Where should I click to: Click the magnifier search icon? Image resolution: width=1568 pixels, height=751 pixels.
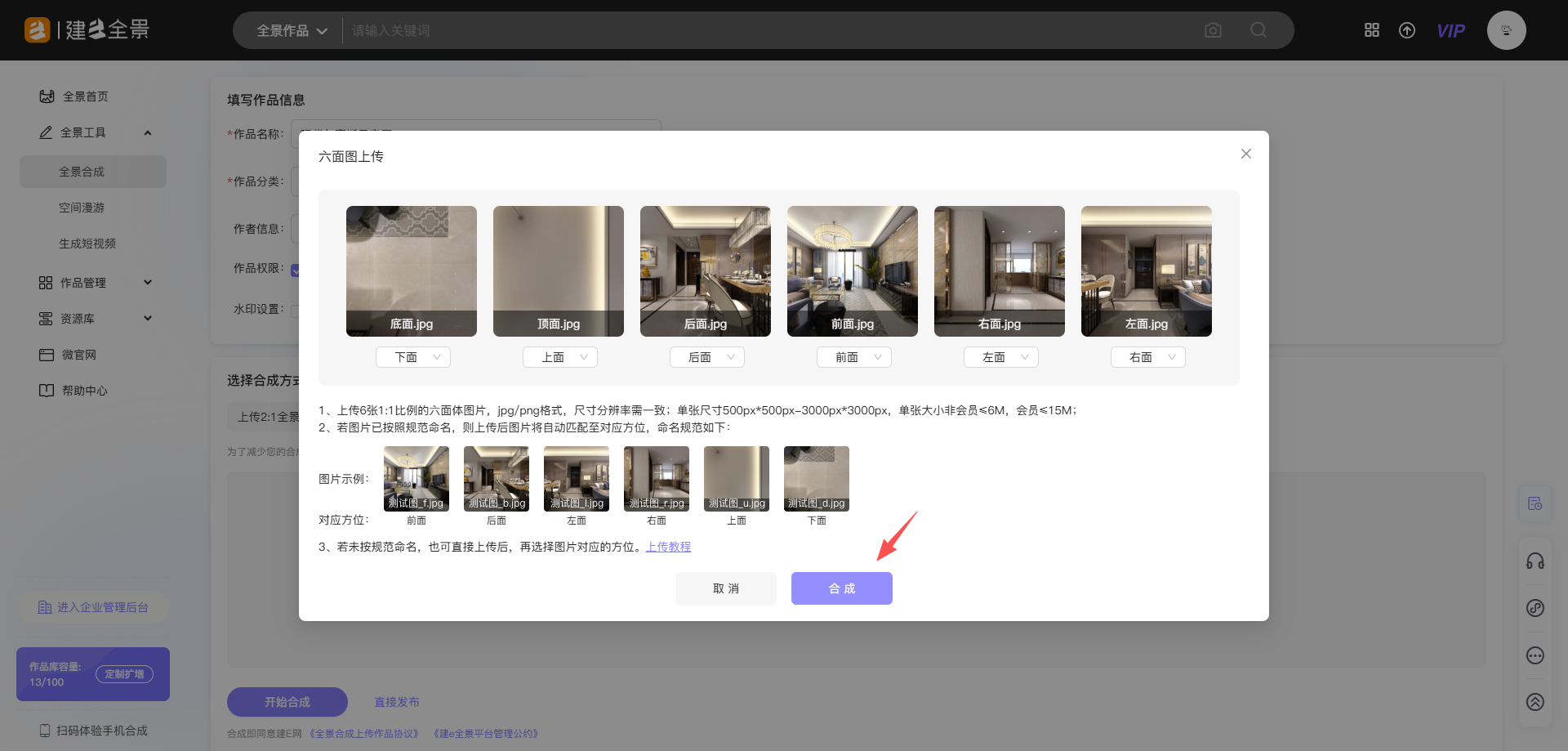1258,30
